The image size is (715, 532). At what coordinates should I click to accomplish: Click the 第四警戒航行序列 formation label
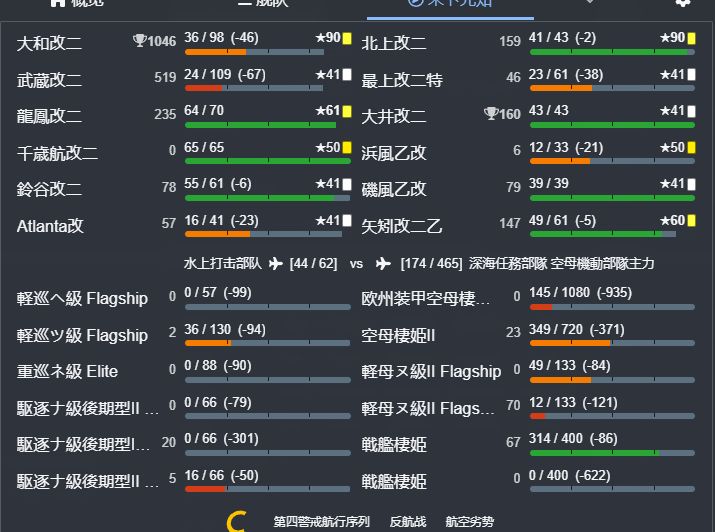click(322, 521)
